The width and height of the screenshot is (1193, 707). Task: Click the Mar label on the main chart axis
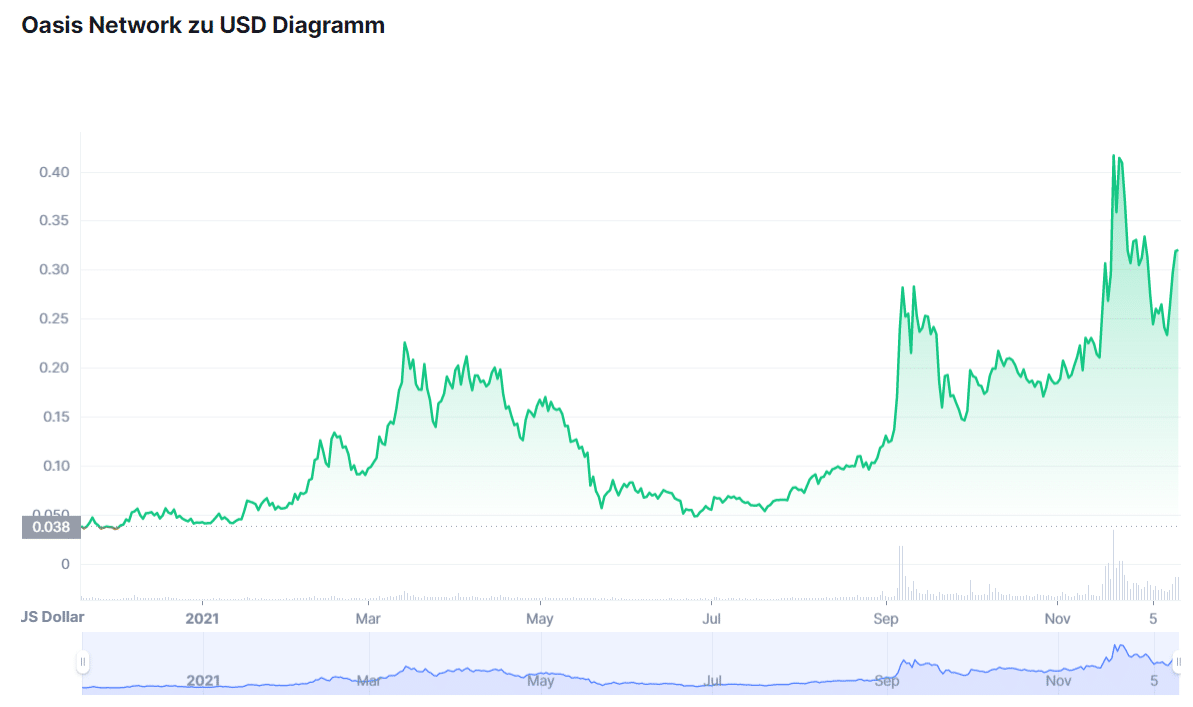pyautogui.click(x=368, y=619)
